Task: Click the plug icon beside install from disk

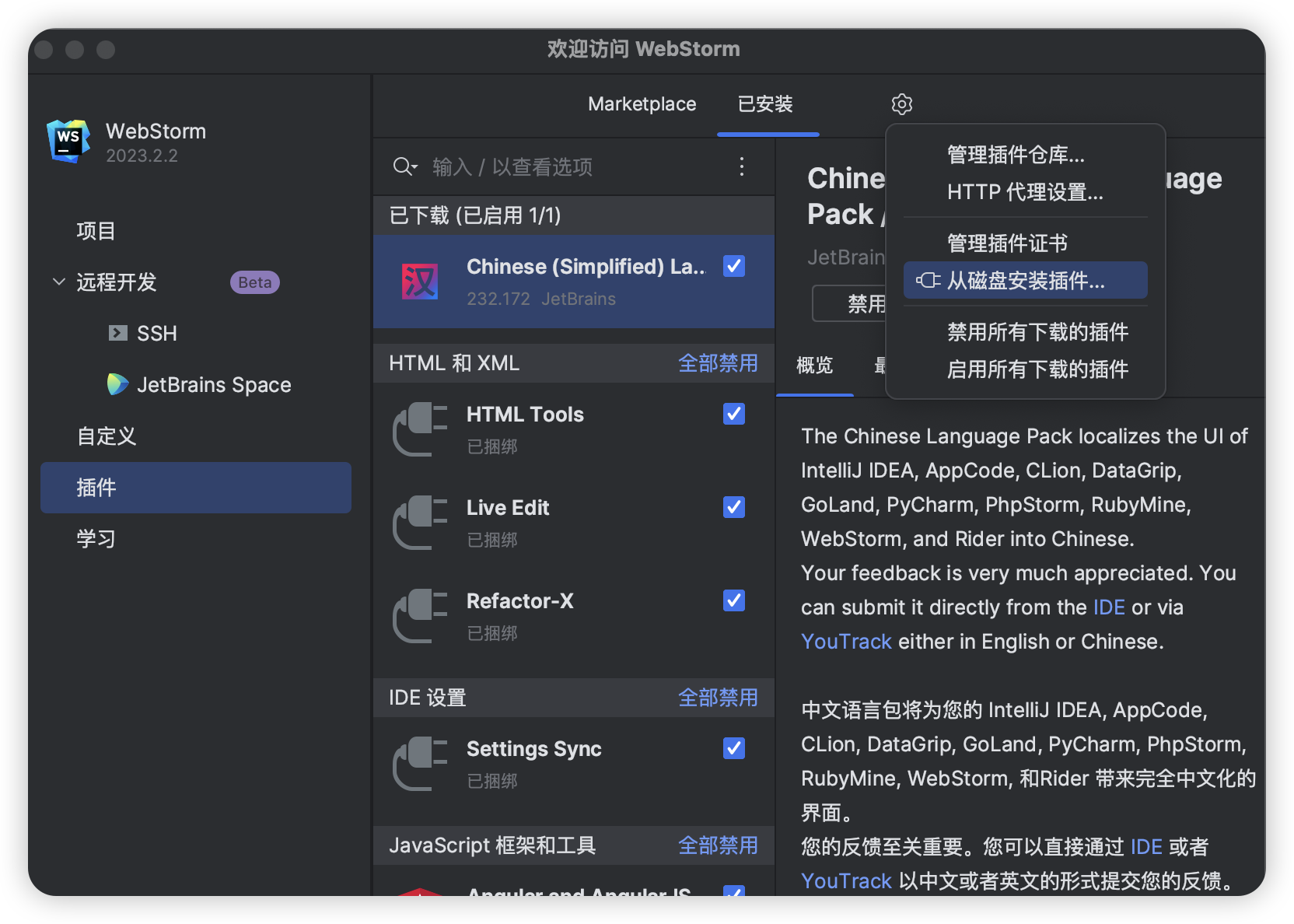Action: pos(928,280)
